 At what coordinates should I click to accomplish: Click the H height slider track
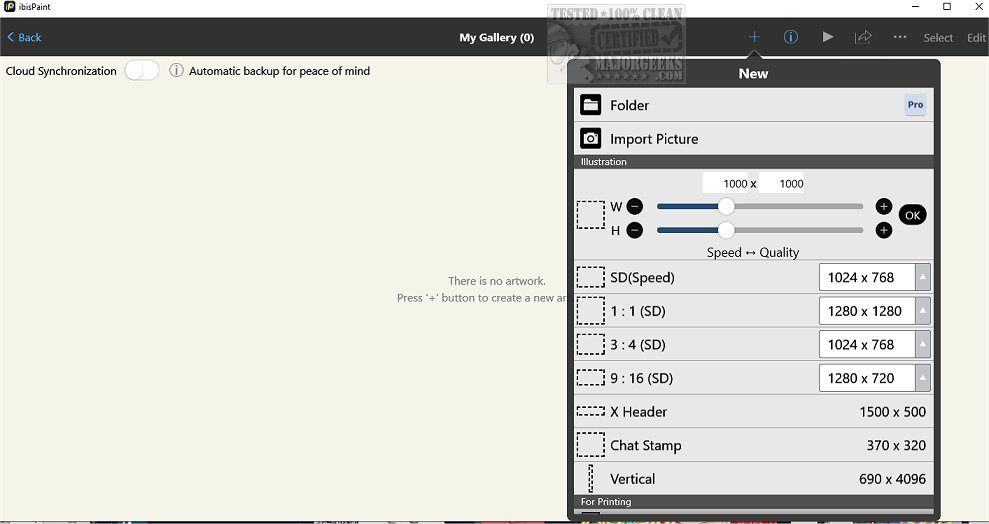click(759, 230)
